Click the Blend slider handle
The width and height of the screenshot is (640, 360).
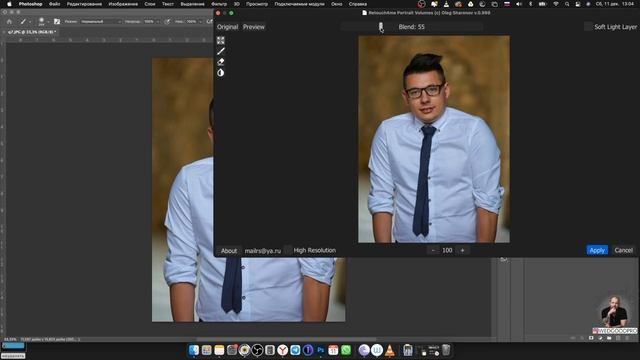pyautogui.click(x=380, y=27)
